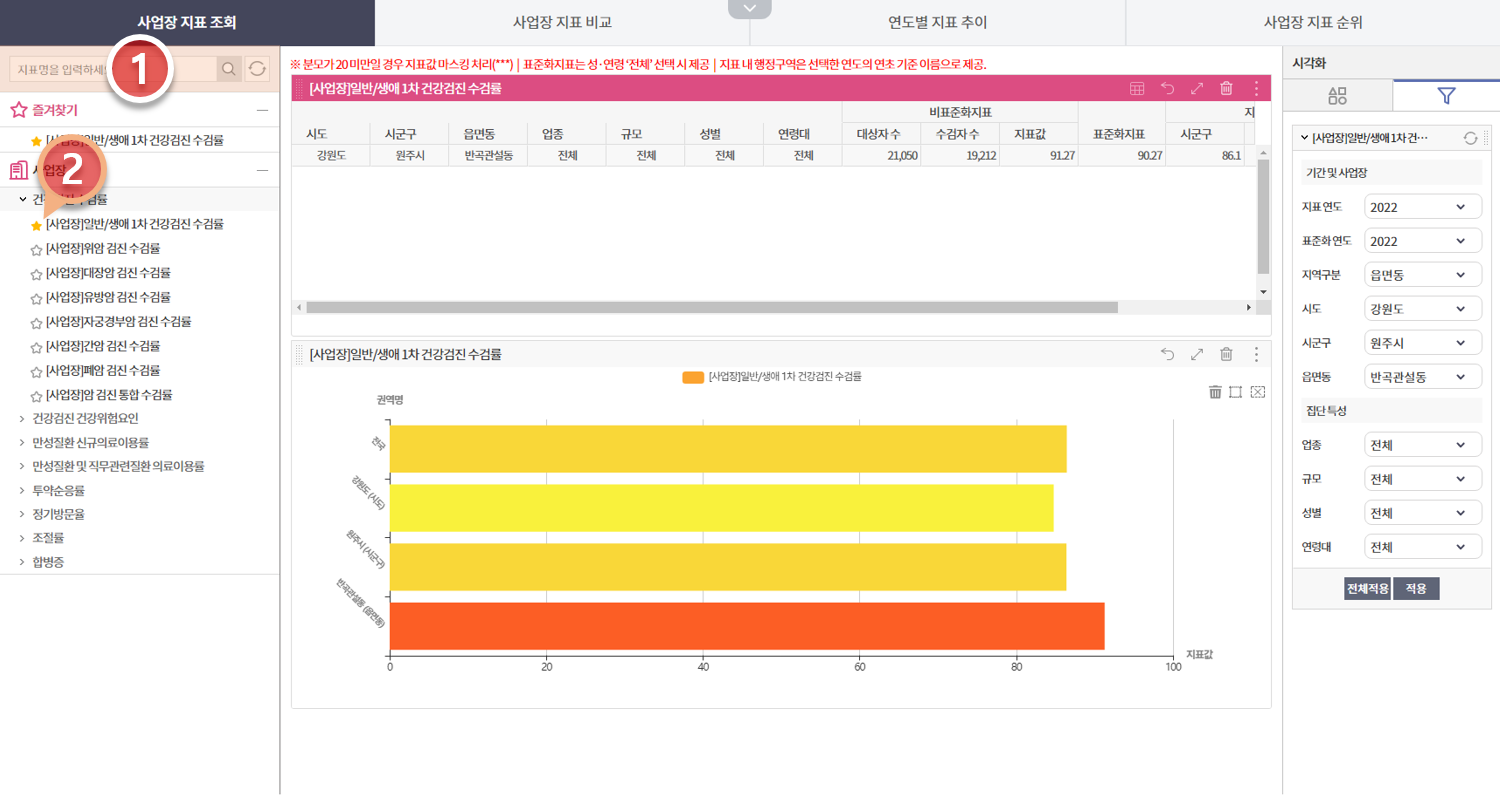Image resolution: width=1500 pixels, height=797 pixels.
Task: Open more options menu in pink table header
Action: pyautogui.click(x=1256, y=88)
